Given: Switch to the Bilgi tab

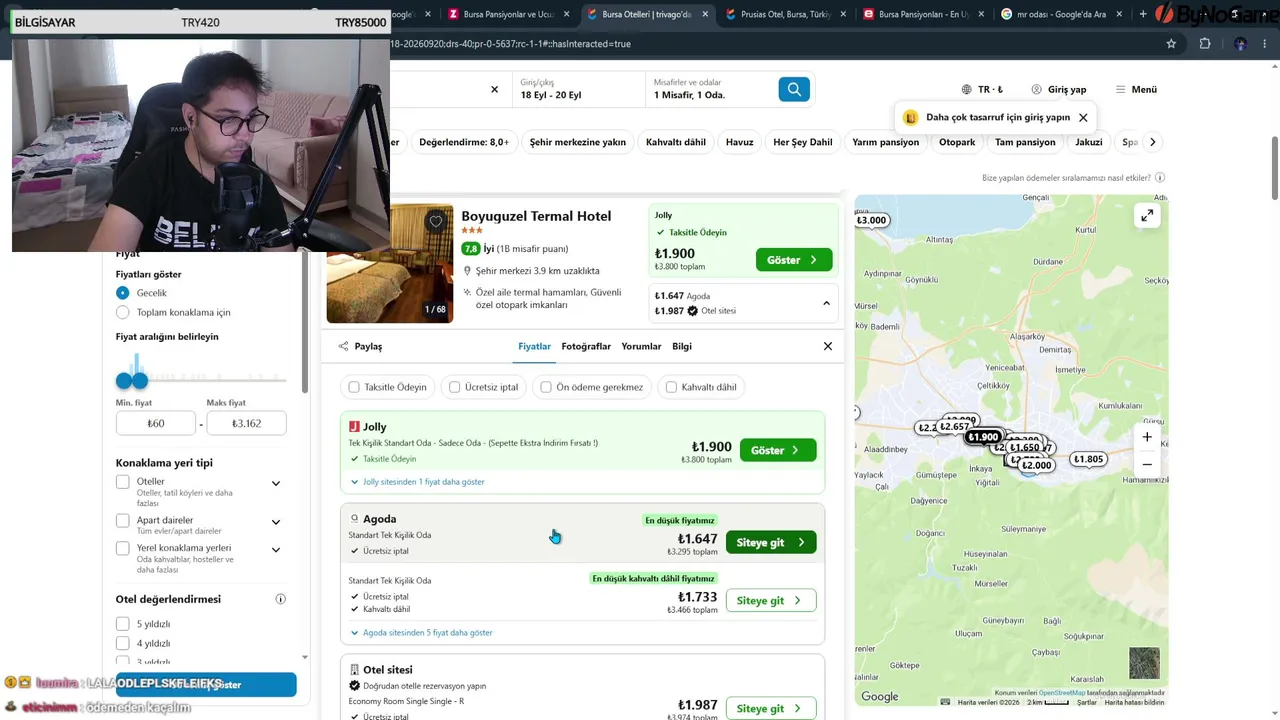Looking at the screenshot, I should point(682,346).
